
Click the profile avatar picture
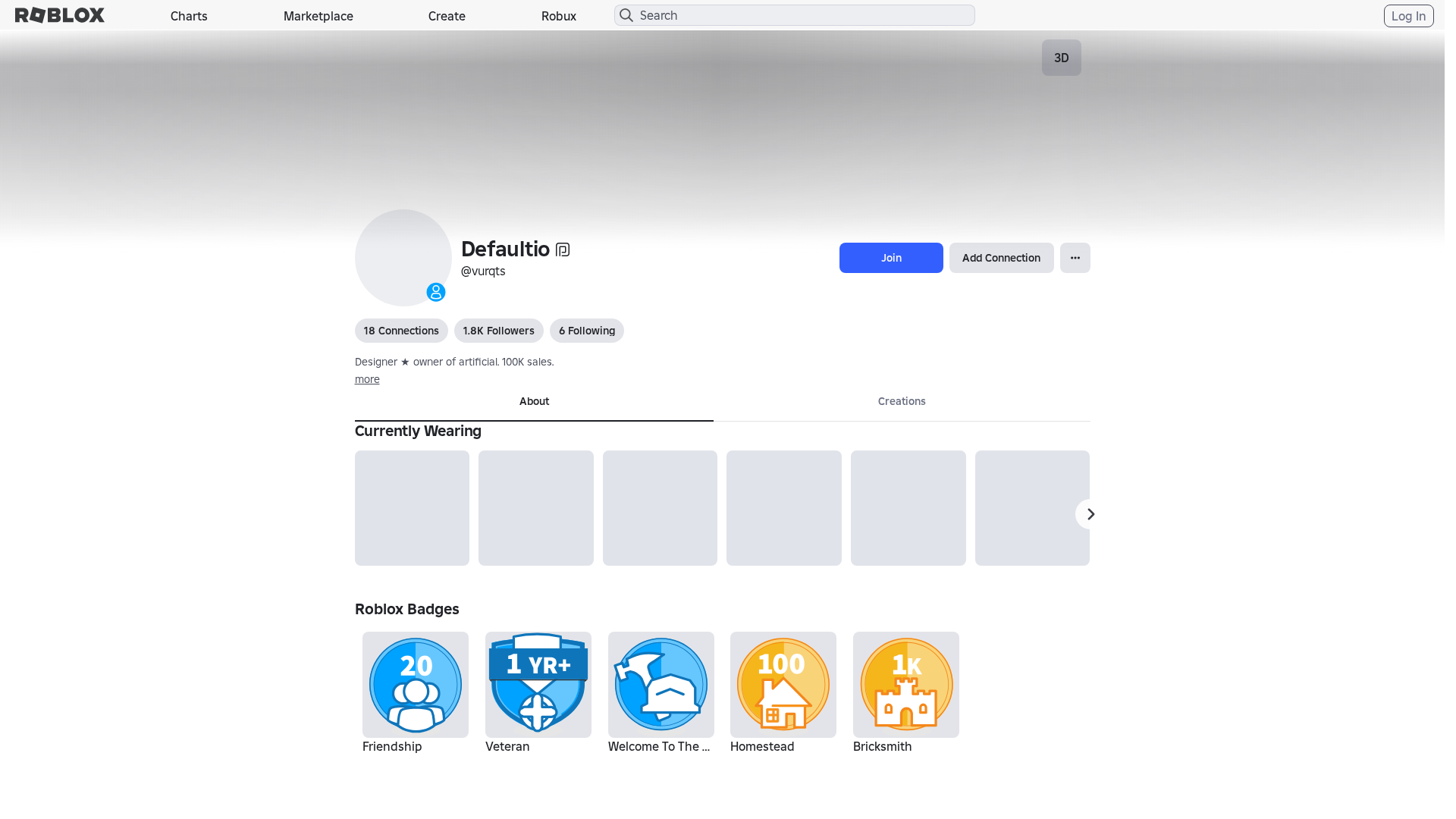pos(403,258)
